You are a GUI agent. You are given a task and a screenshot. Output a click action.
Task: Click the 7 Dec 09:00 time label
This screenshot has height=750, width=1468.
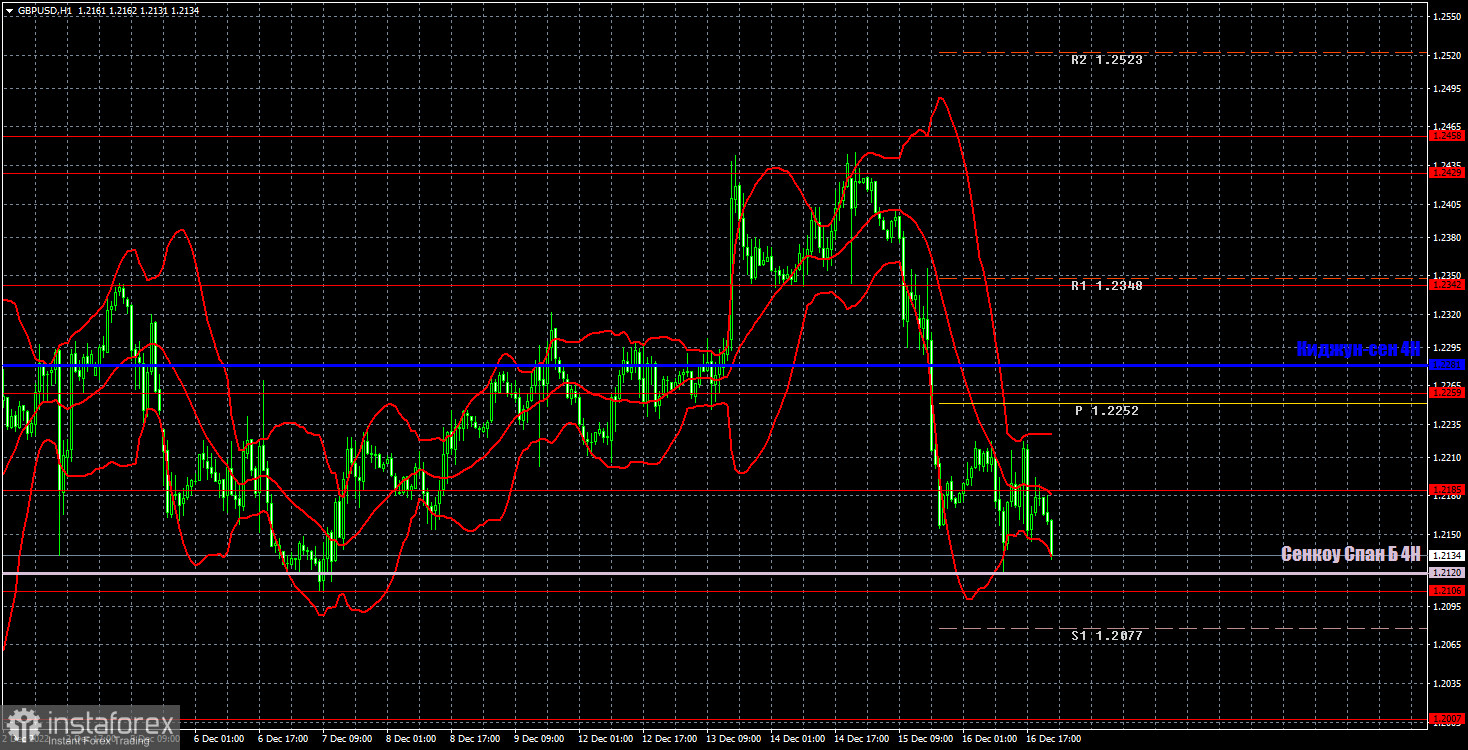[x=347, y=739]
